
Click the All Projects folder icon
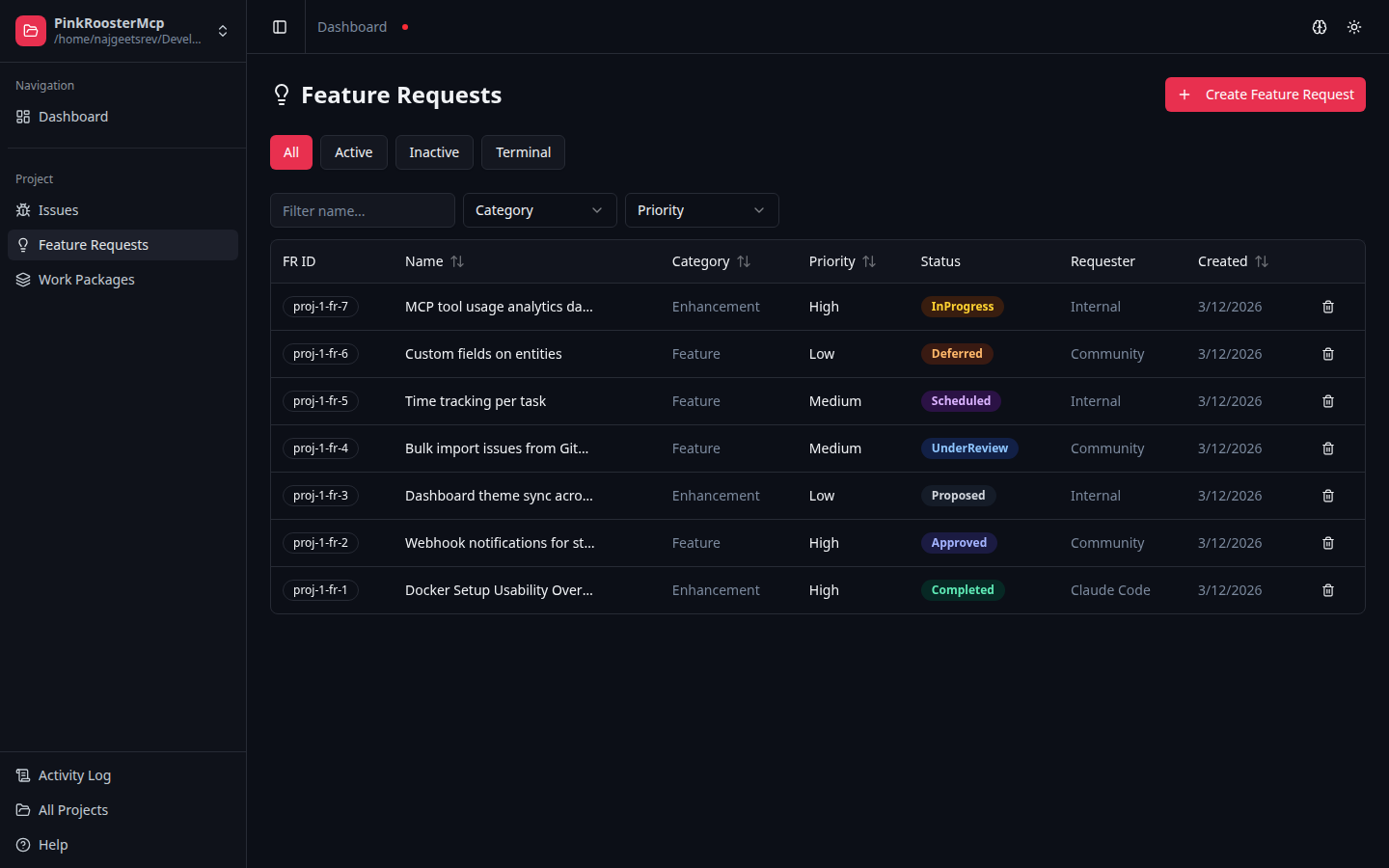[23, 810]
